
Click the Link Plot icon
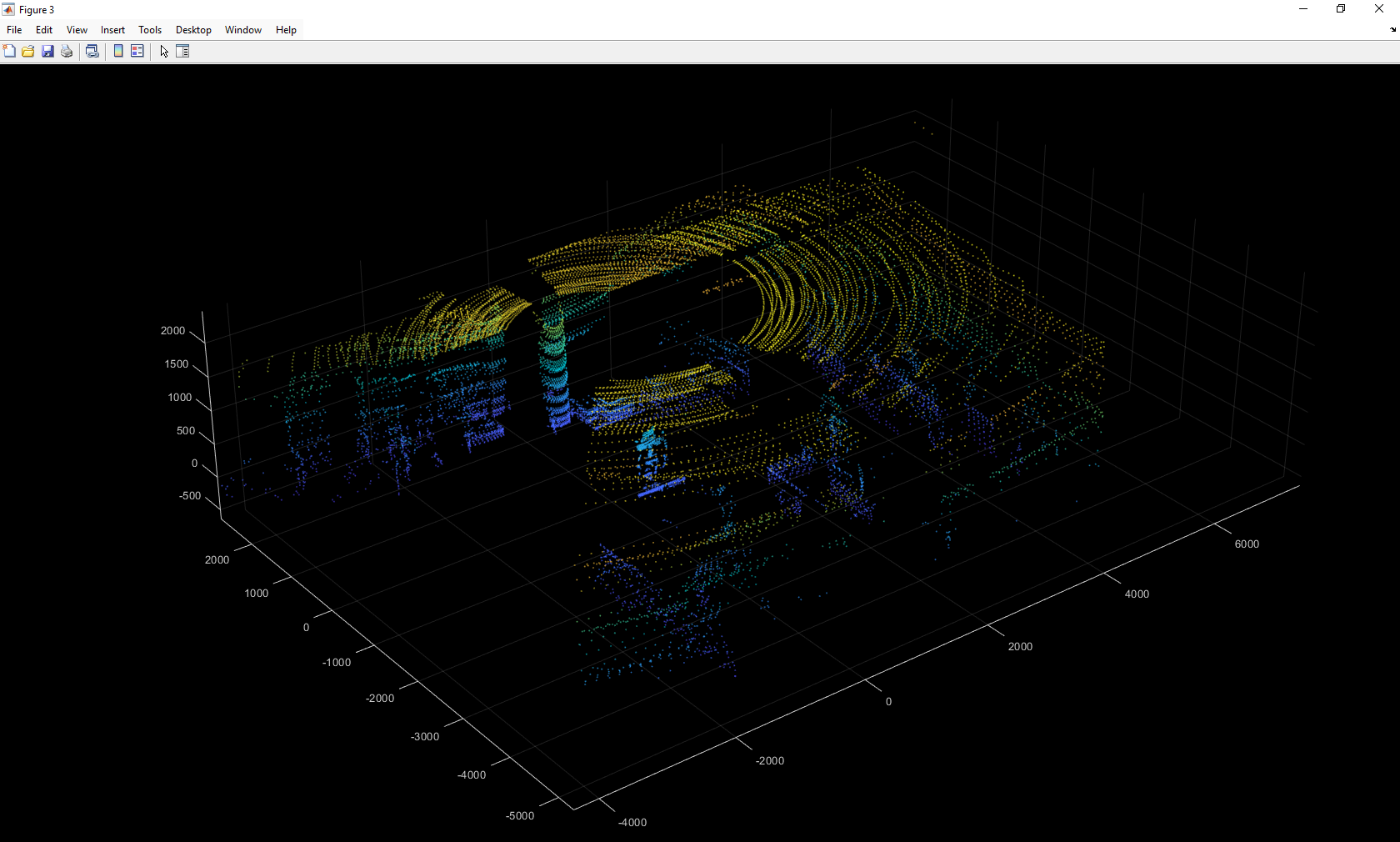pos(92,52)
